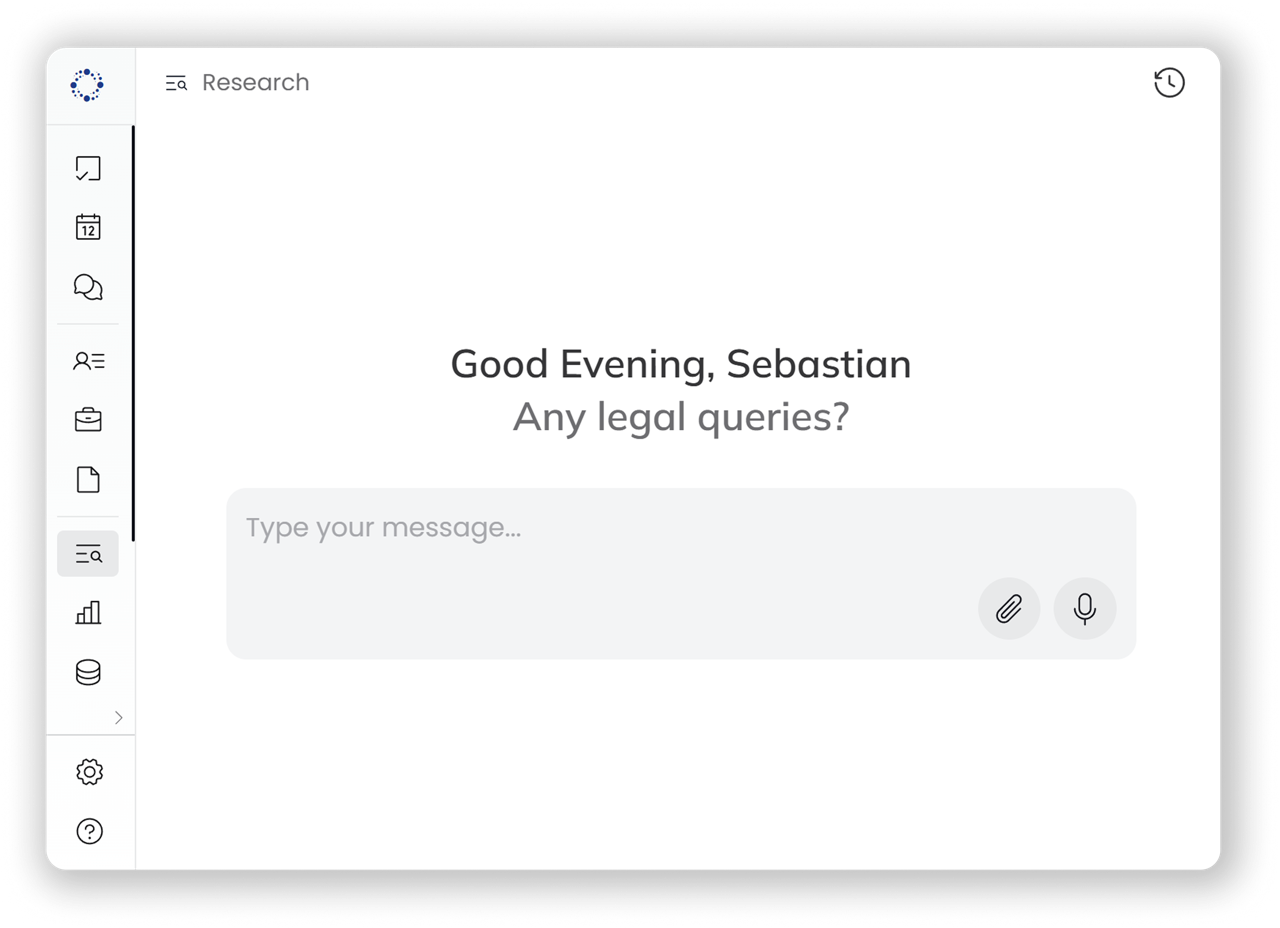Go to the Contacts list
Screen dimensions: 1280x928
coord(88,361)
